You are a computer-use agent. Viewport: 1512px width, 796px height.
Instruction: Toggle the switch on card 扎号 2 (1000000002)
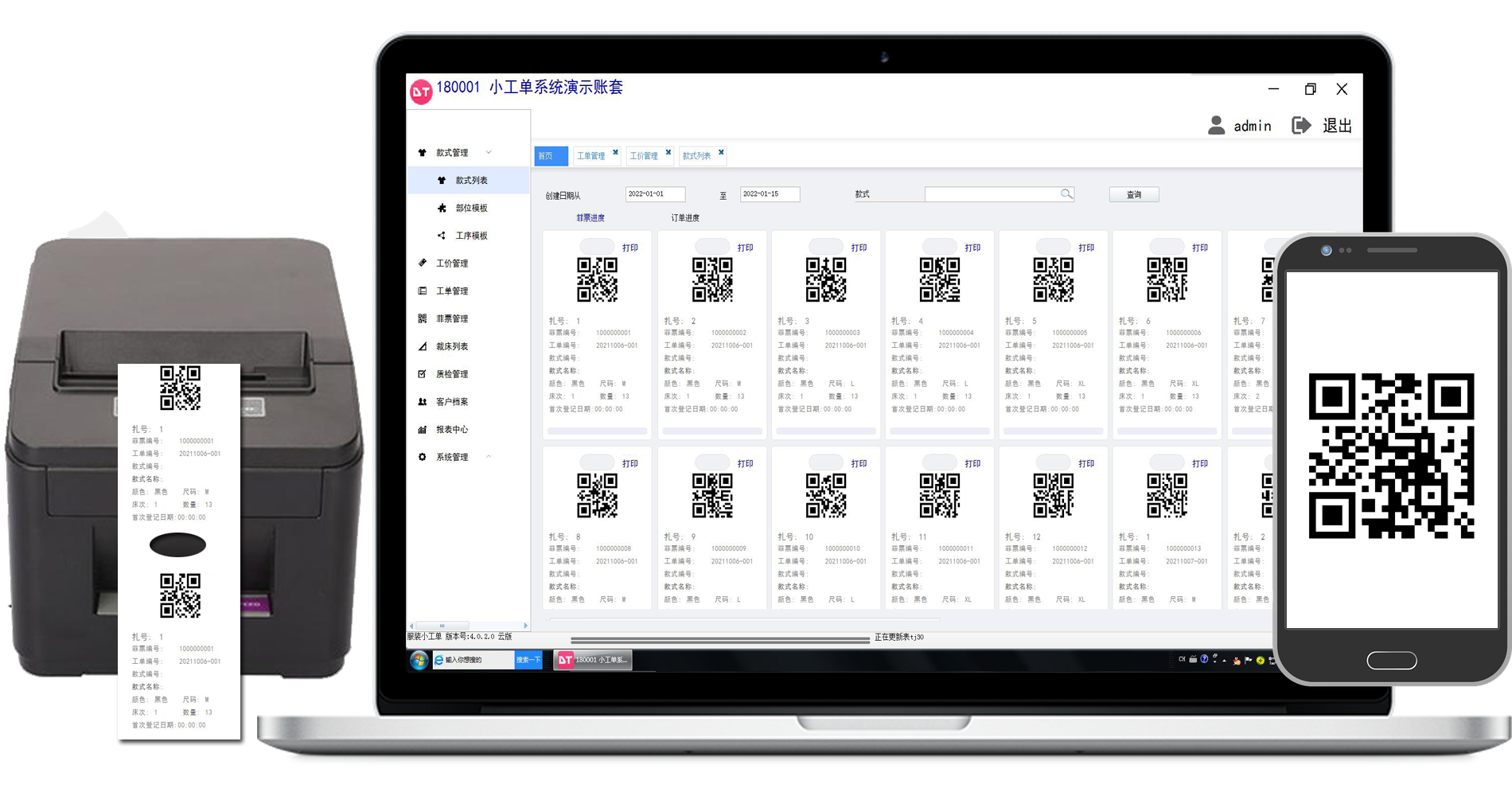pos(712,247)
